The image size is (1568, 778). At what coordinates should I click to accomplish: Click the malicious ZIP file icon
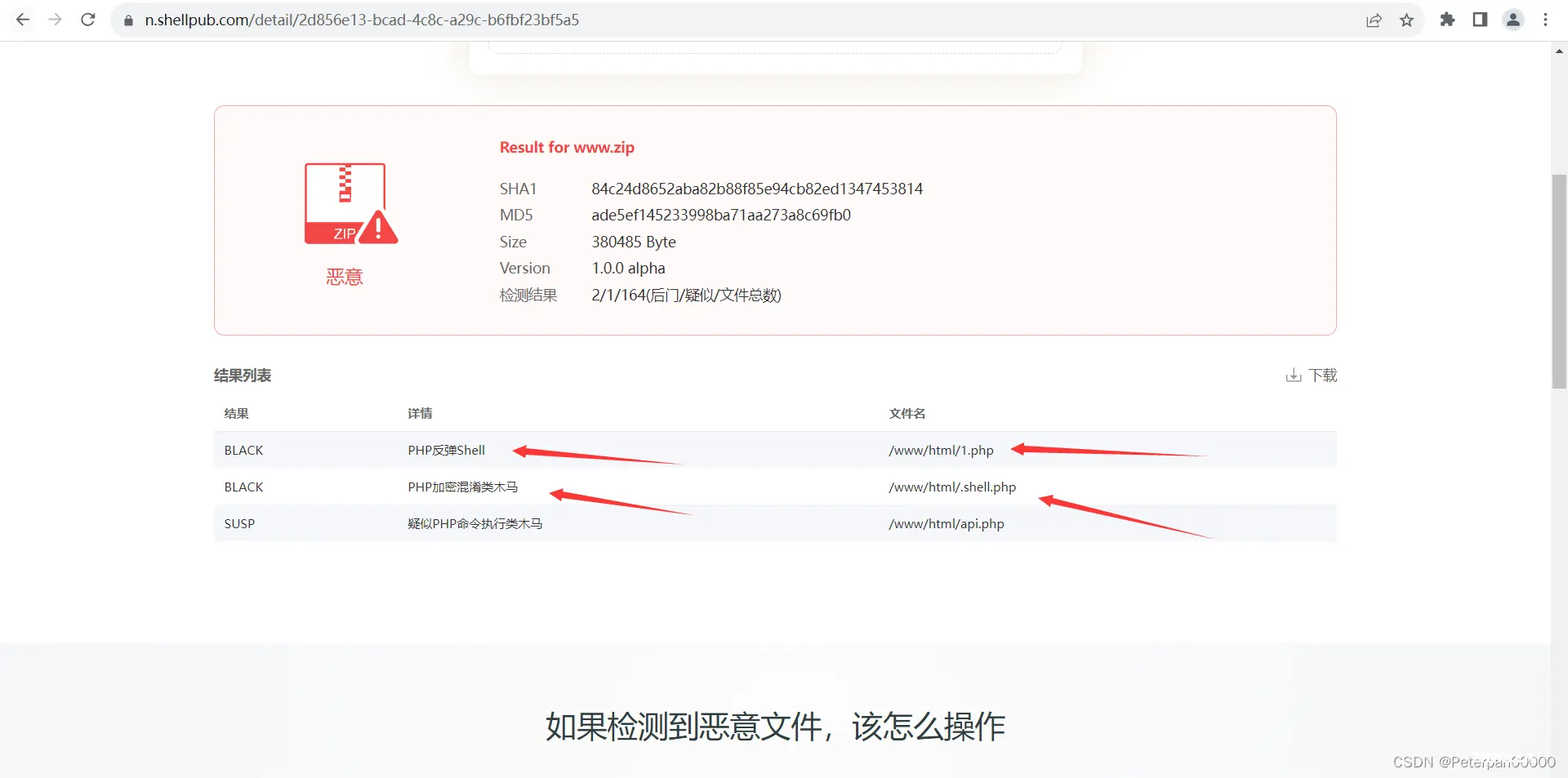click(351, 204)
